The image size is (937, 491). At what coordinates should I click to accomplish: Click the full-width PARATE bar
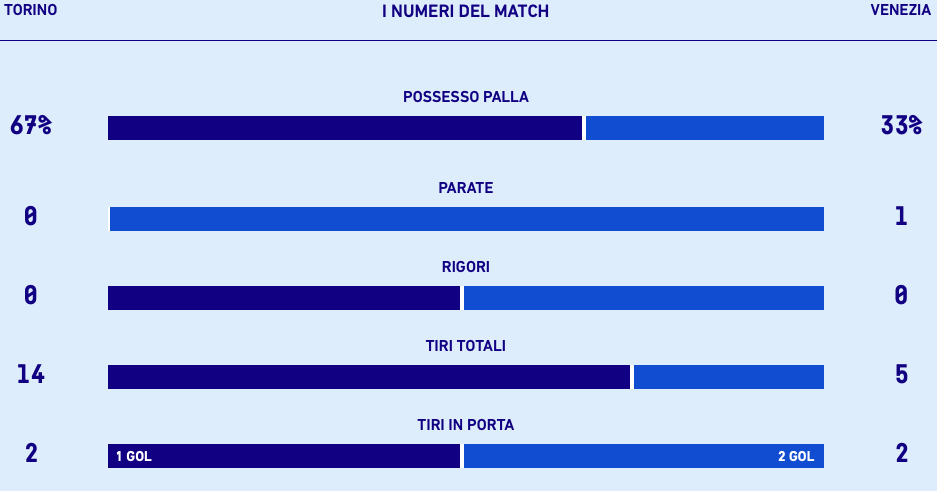click(466, 219)
